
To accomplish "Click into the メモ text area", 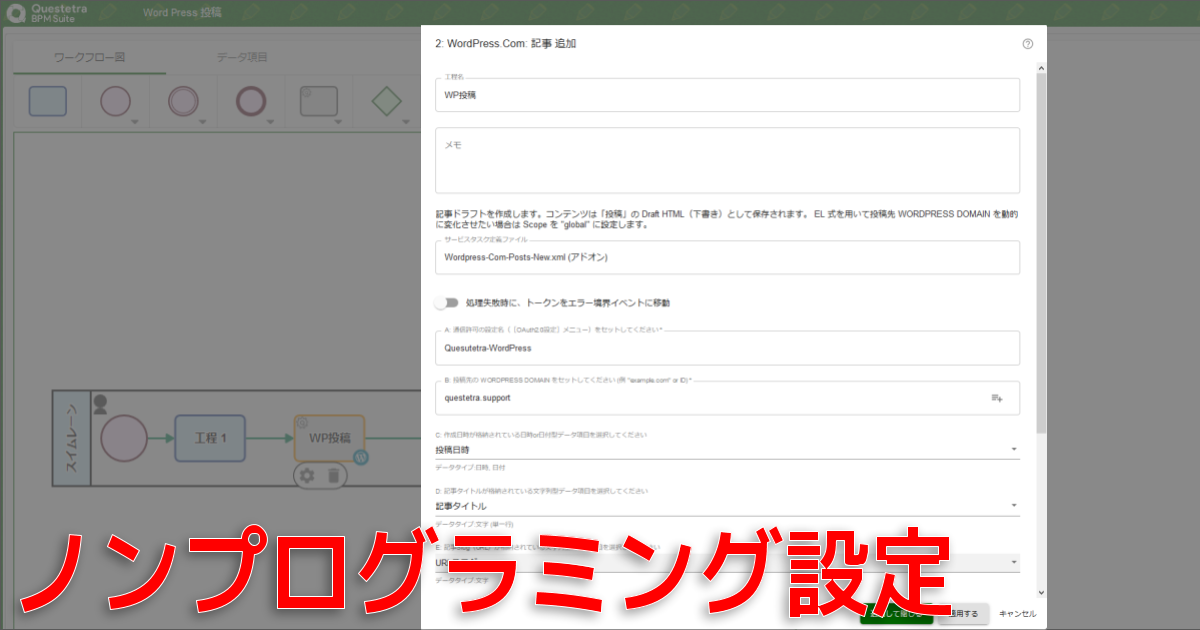I will point(727,160).
